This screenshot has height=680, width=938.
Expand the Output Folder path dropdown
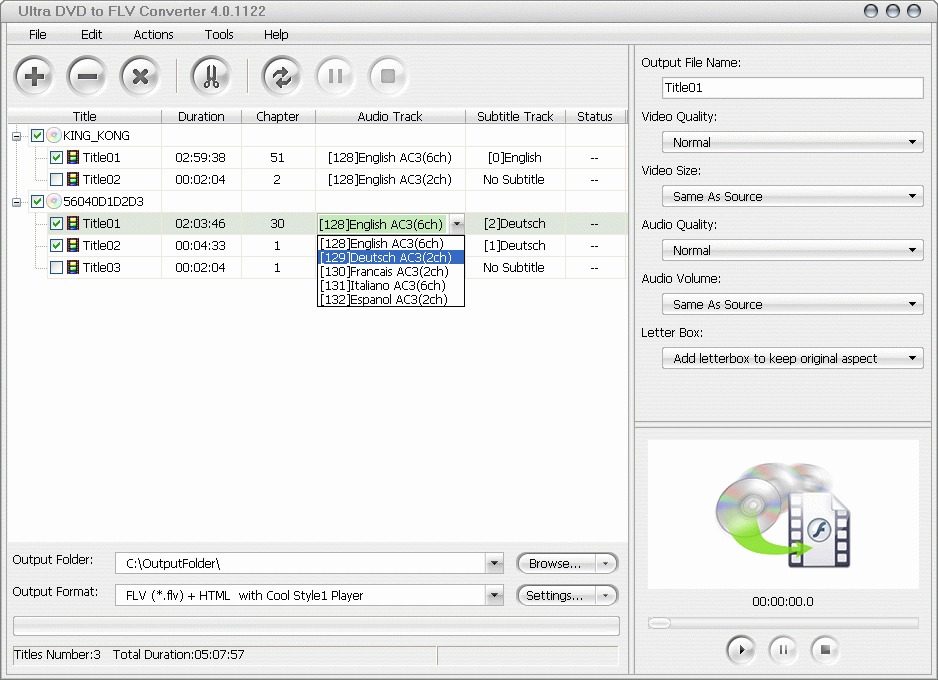494,563
